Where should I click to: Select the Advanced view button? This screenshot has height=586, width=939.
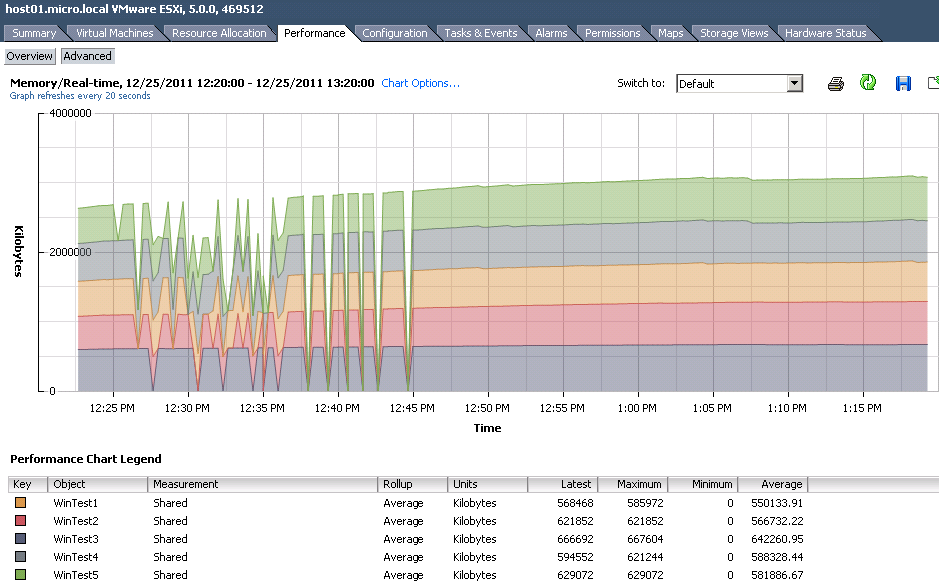tap(87, 56)
